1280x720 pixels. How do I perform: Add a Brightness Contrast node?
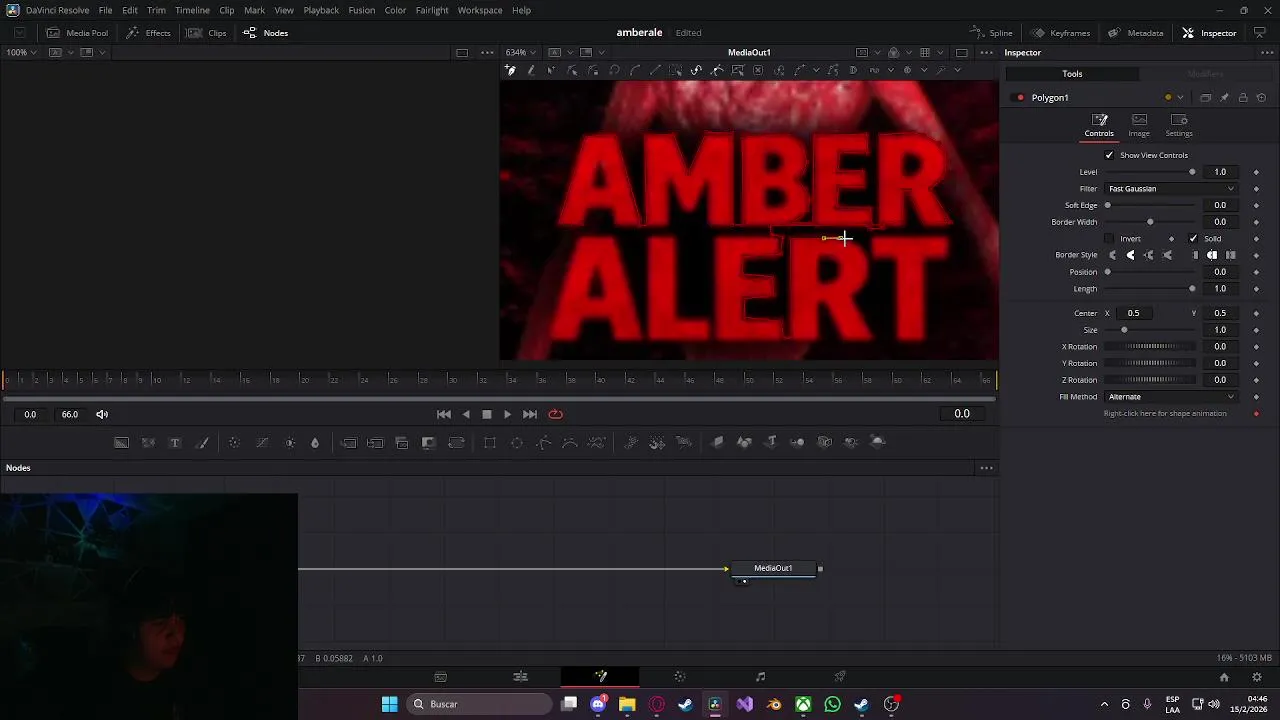[x=290, y=442]
